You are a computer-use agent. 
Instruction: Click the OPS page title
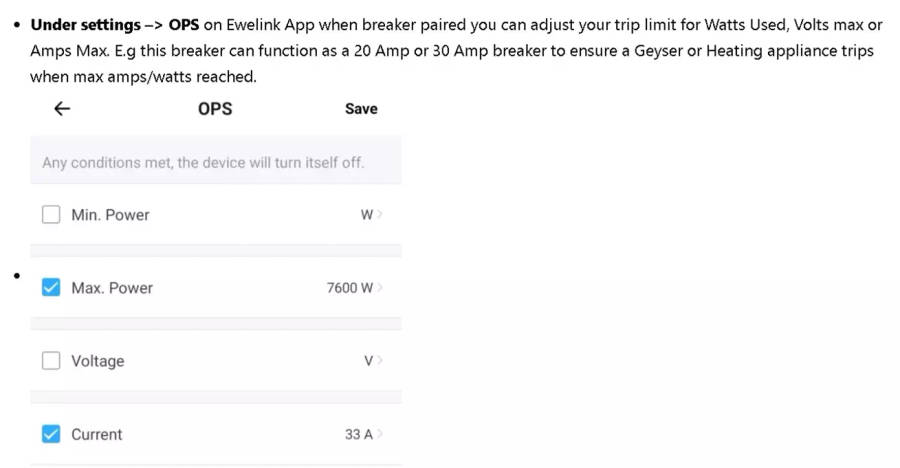point(215,109)
